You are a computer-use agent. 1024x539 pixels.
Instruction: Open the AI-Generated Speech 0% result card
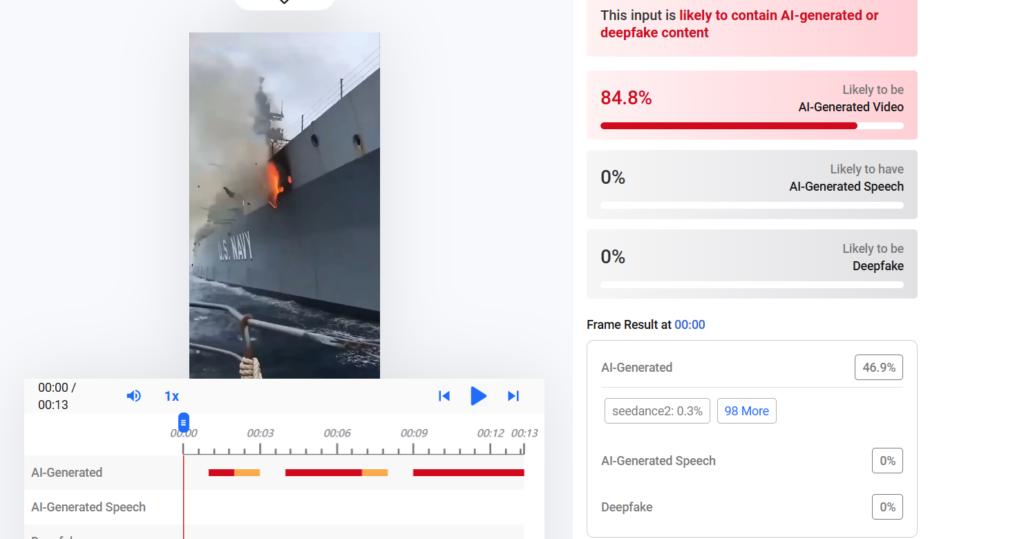point(752,184)
